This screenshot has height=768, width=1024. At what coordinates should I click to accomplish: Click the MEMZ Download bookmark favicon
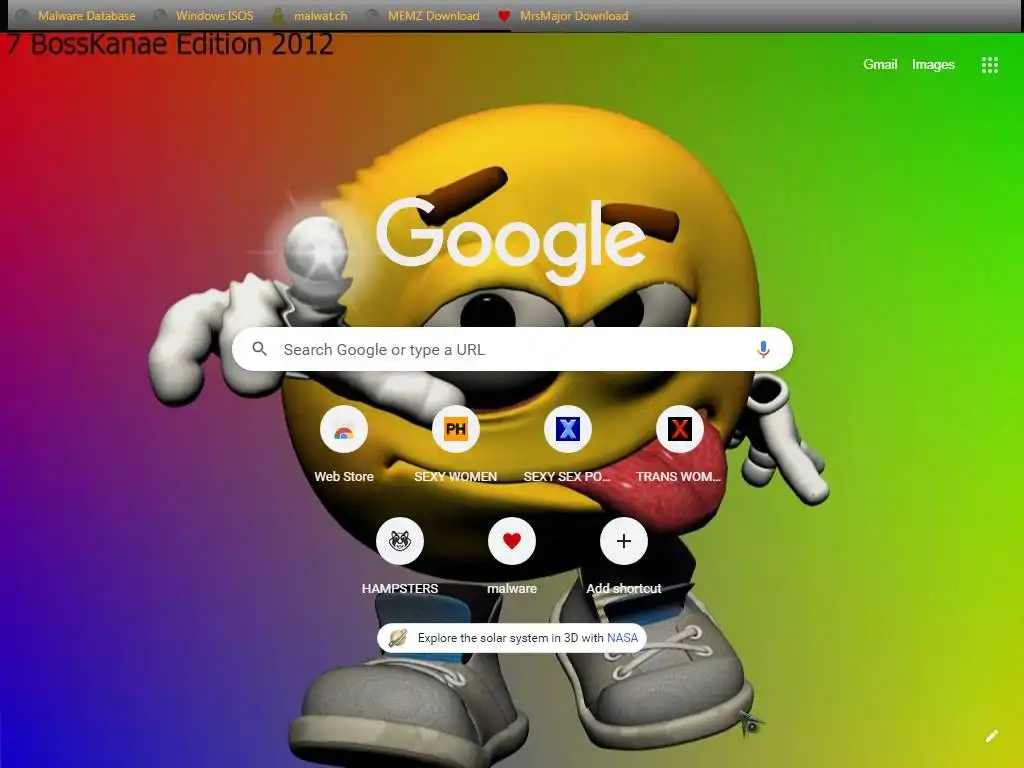click(x=372, y=16)
